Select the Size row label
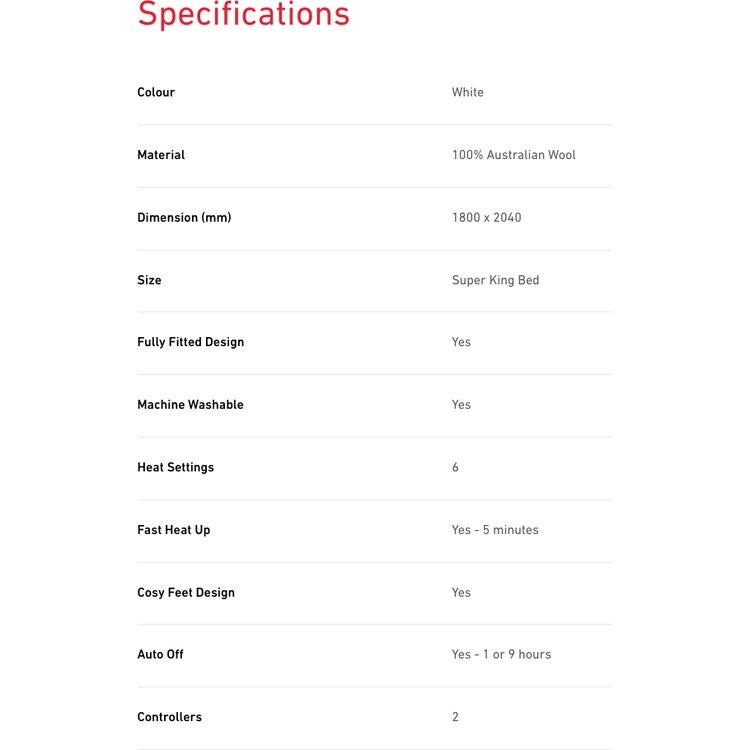 [x=149, y=280]
